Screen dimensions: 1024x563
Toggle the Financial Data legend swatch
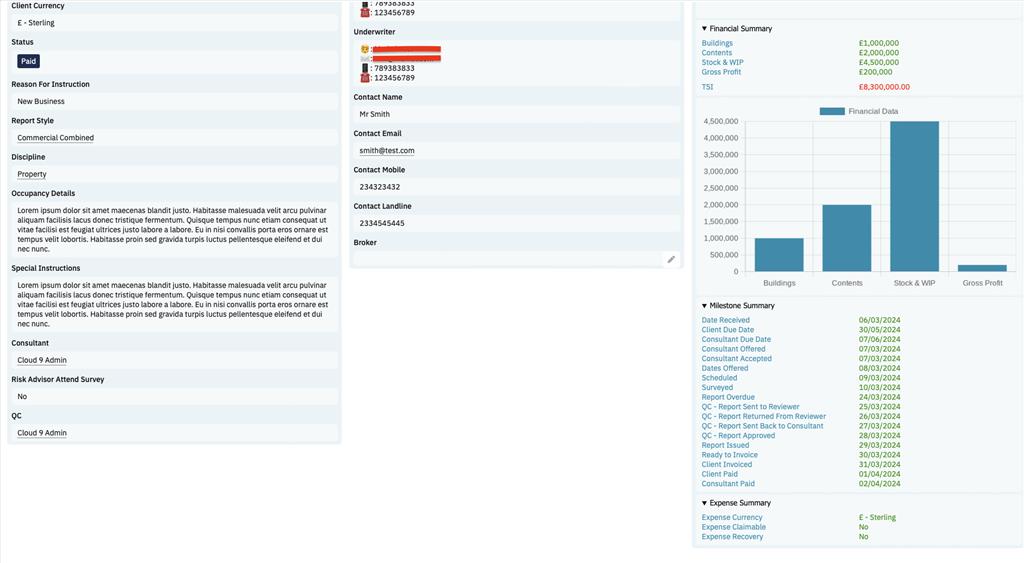point(831,111)
